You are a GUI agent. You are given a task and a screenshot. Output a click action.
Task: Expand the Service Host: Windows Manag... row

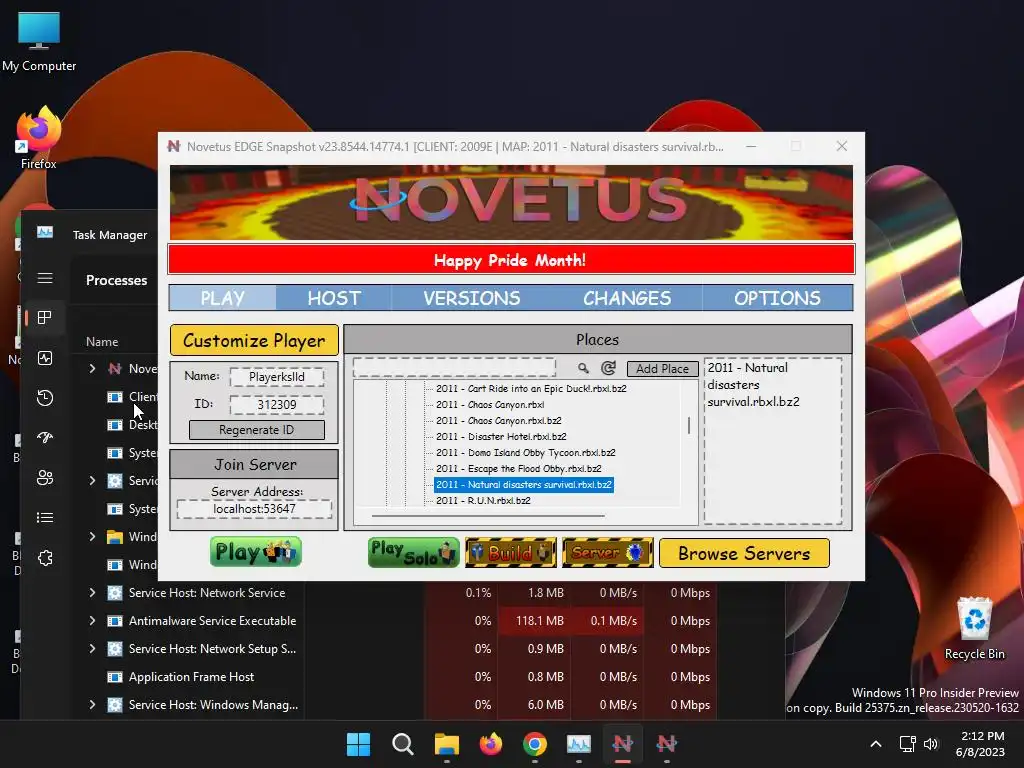click(x=92, y=705)
